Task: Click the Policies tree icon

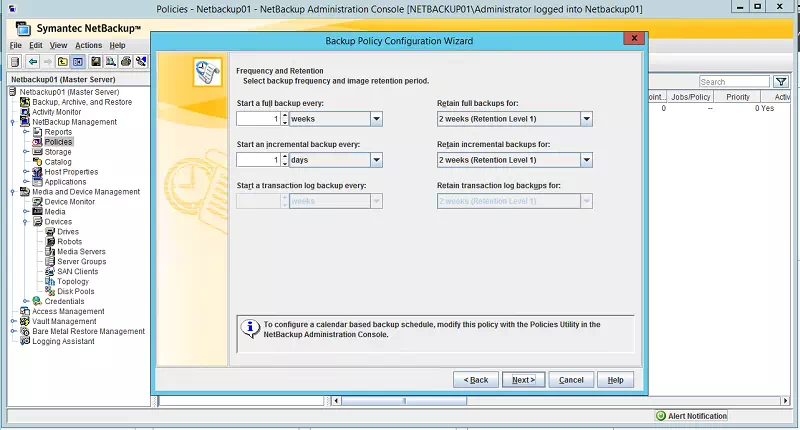Action: pyautogui.click(x=37, y=142)
